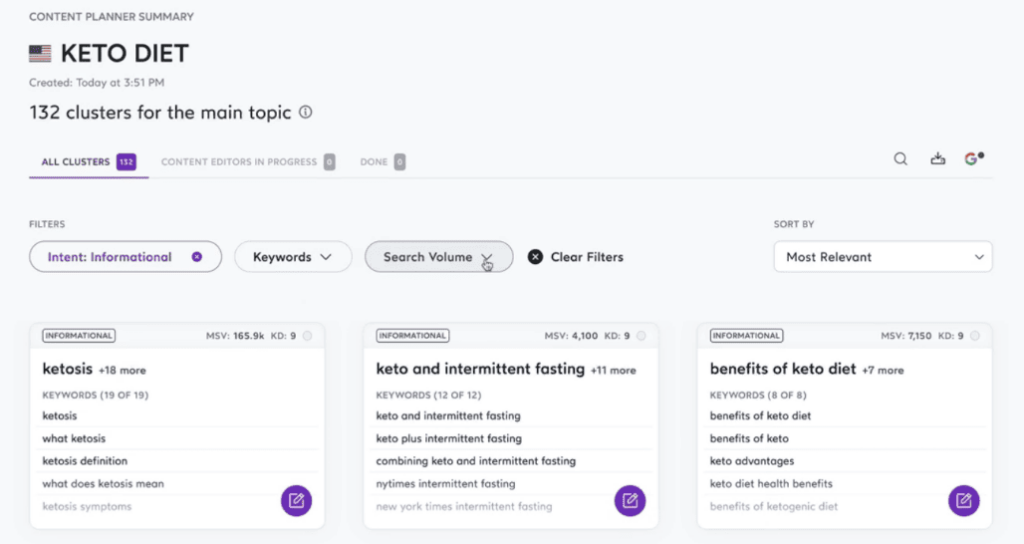Remove the Intent: Informational filter
1024x544 pixels.
tap(197, 257)
